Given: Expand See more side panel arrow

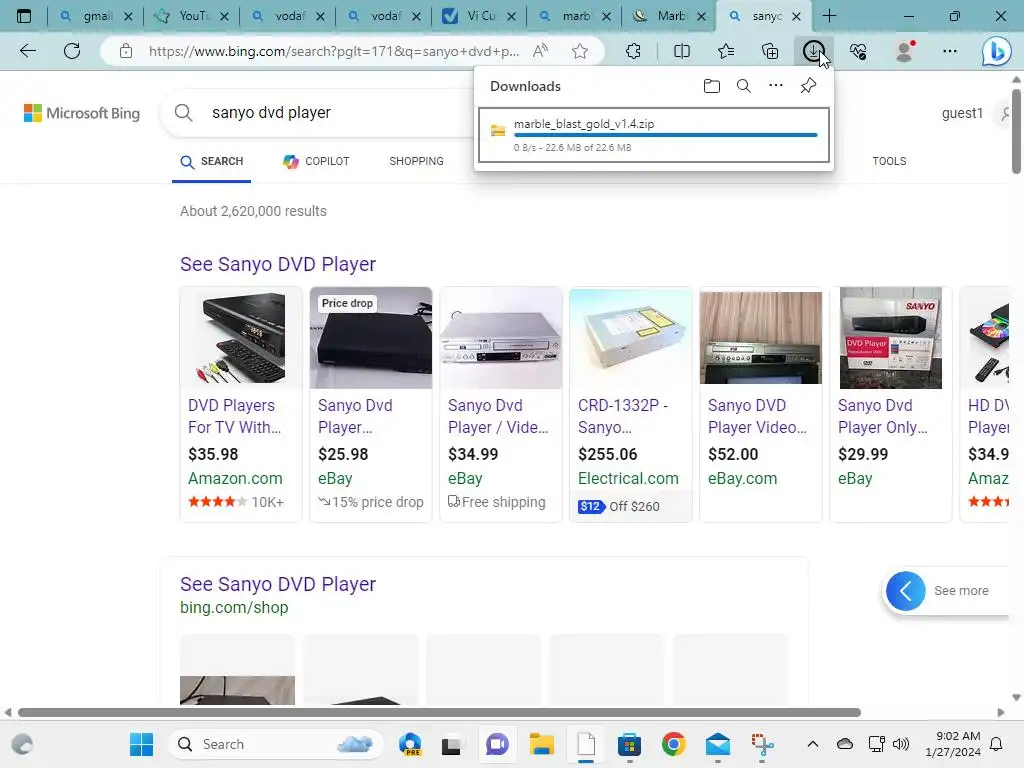Looking at the screenshot, I should (905, 591).
